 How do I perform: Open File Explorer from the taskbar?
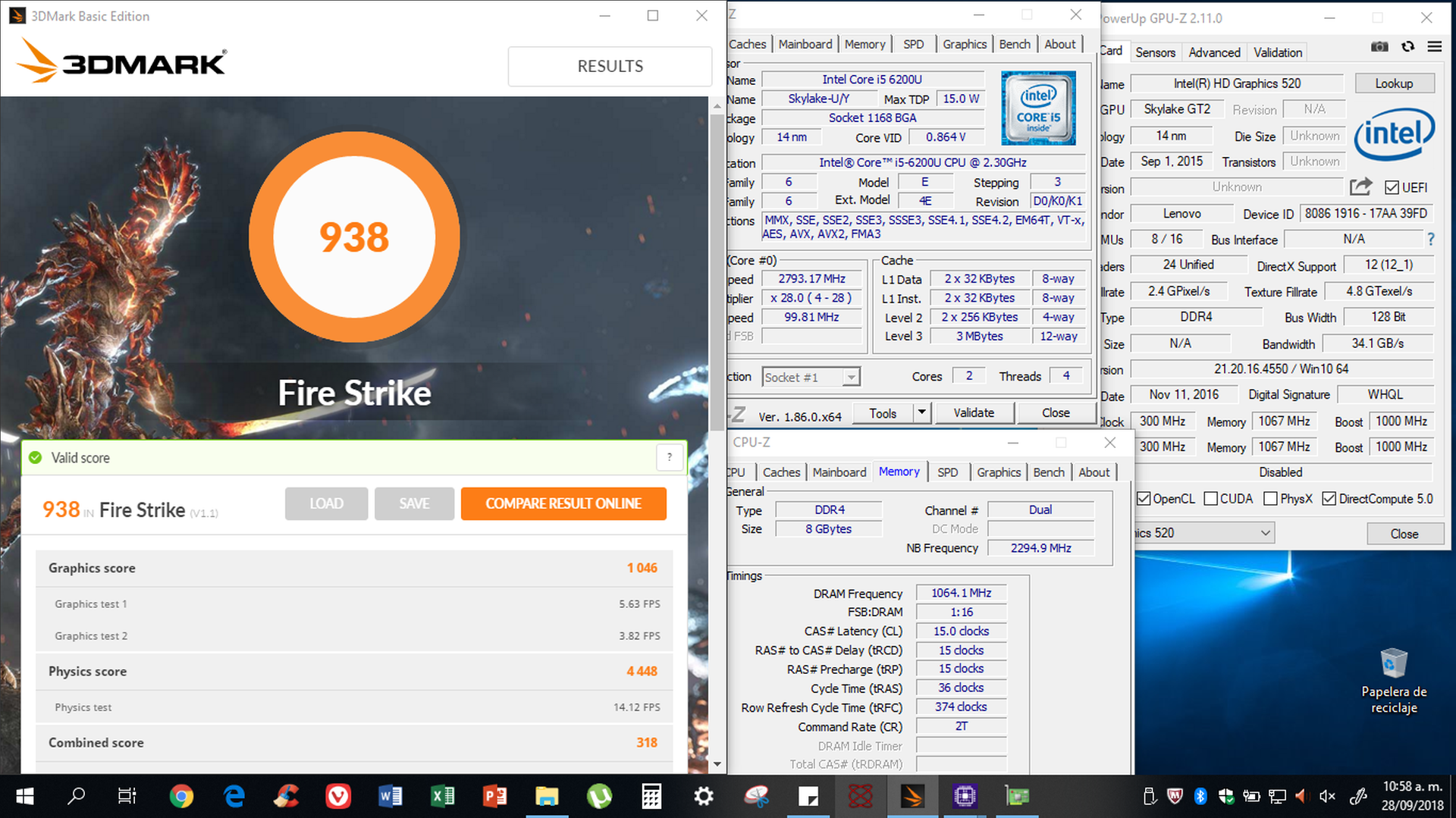click(x=547, y=796)
